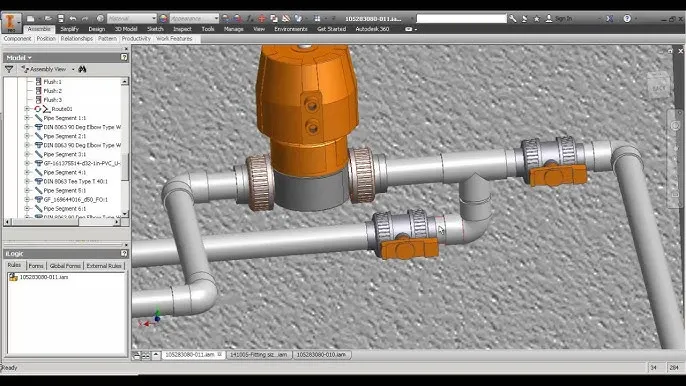Viewport: 686px width, 386px height.
Task: Select Flush:1 in the model tree
Action: pyautogui.click(x=52, y=82)
